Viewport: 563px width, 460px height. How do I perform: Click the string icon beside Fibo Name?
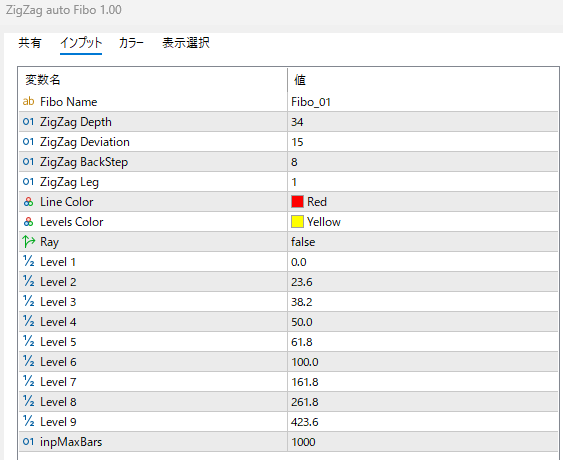coord(28,102)
